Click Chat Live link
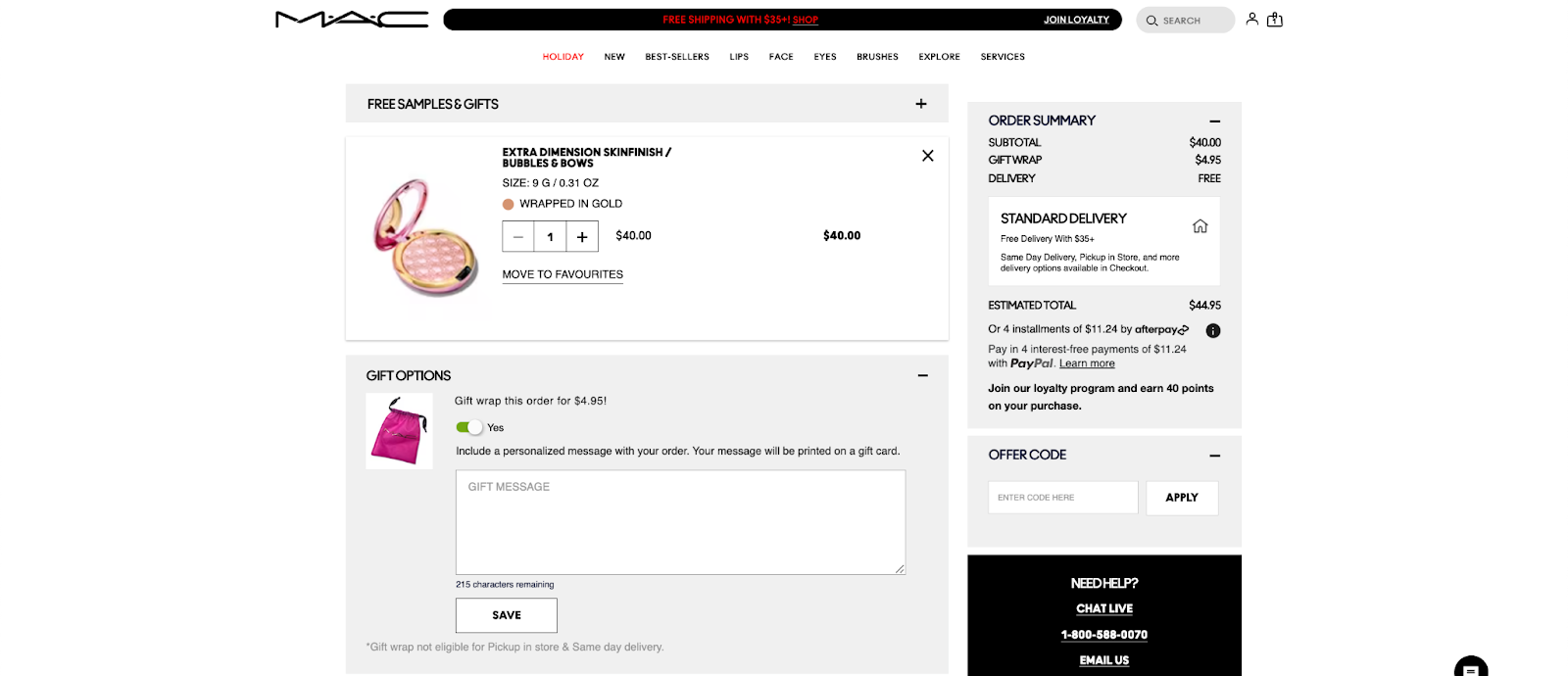Viewport: 1568px width, 676px height. pos(1104,608)
